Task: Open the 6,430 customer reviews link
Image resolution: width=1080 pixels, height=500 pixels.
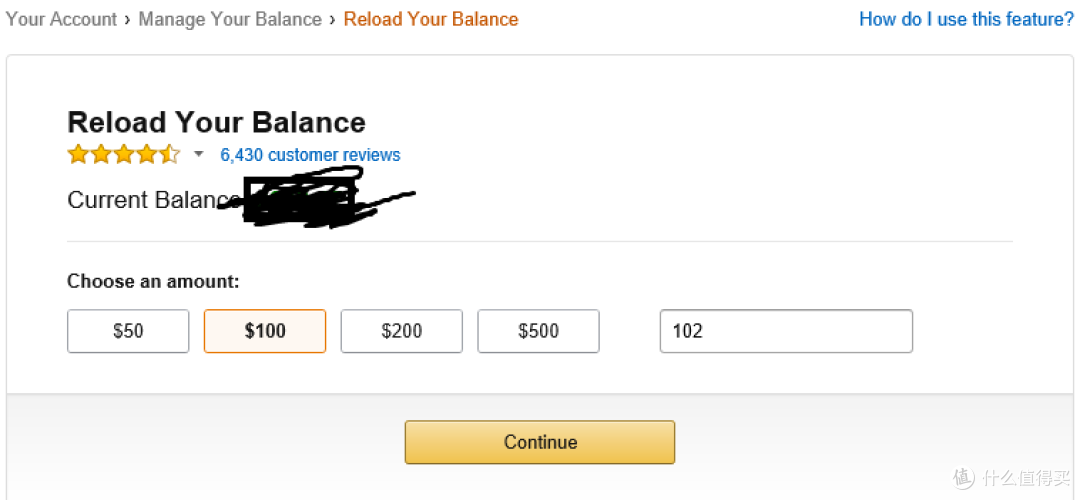Action: 310,155
